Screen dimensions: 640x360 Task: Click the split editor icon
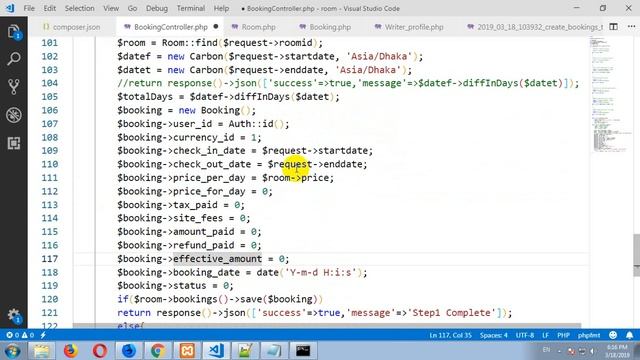613,27
